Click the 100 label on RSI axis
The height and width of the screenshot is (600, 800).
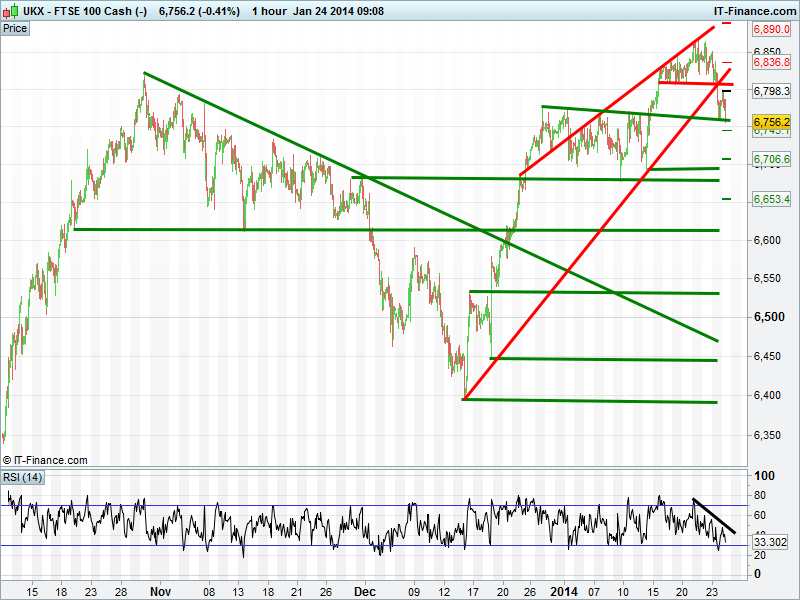(764, 476)
